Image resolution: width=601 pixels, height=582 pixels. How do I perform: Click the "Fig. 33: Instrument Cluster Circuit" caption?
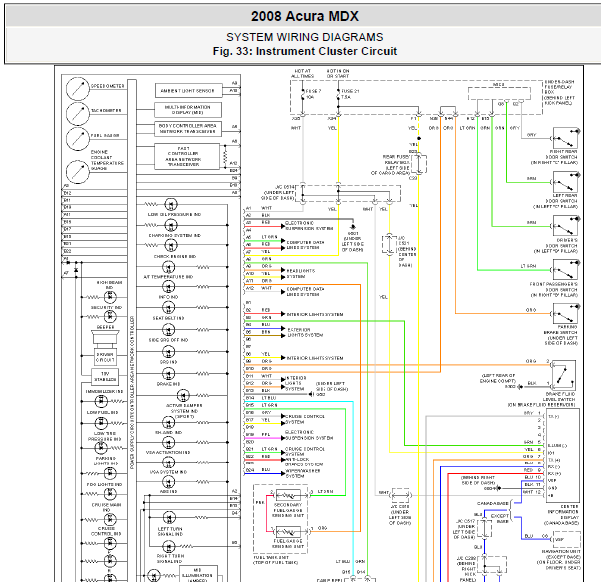[305, 51]
